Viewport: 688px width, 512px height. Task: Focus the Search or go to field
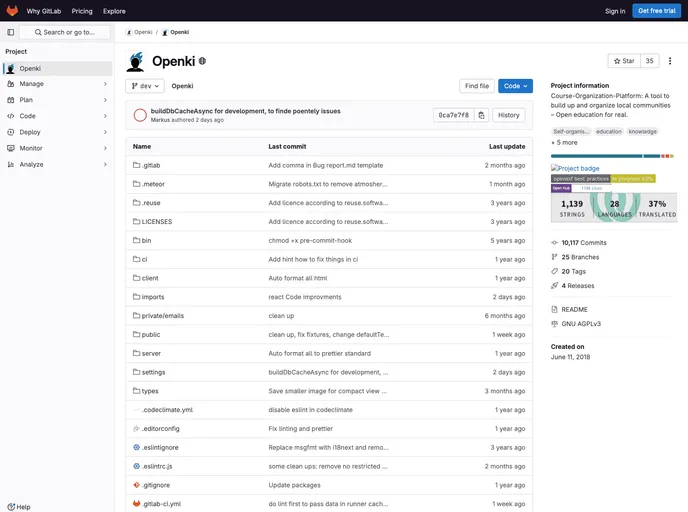click(x=65, y=32)
